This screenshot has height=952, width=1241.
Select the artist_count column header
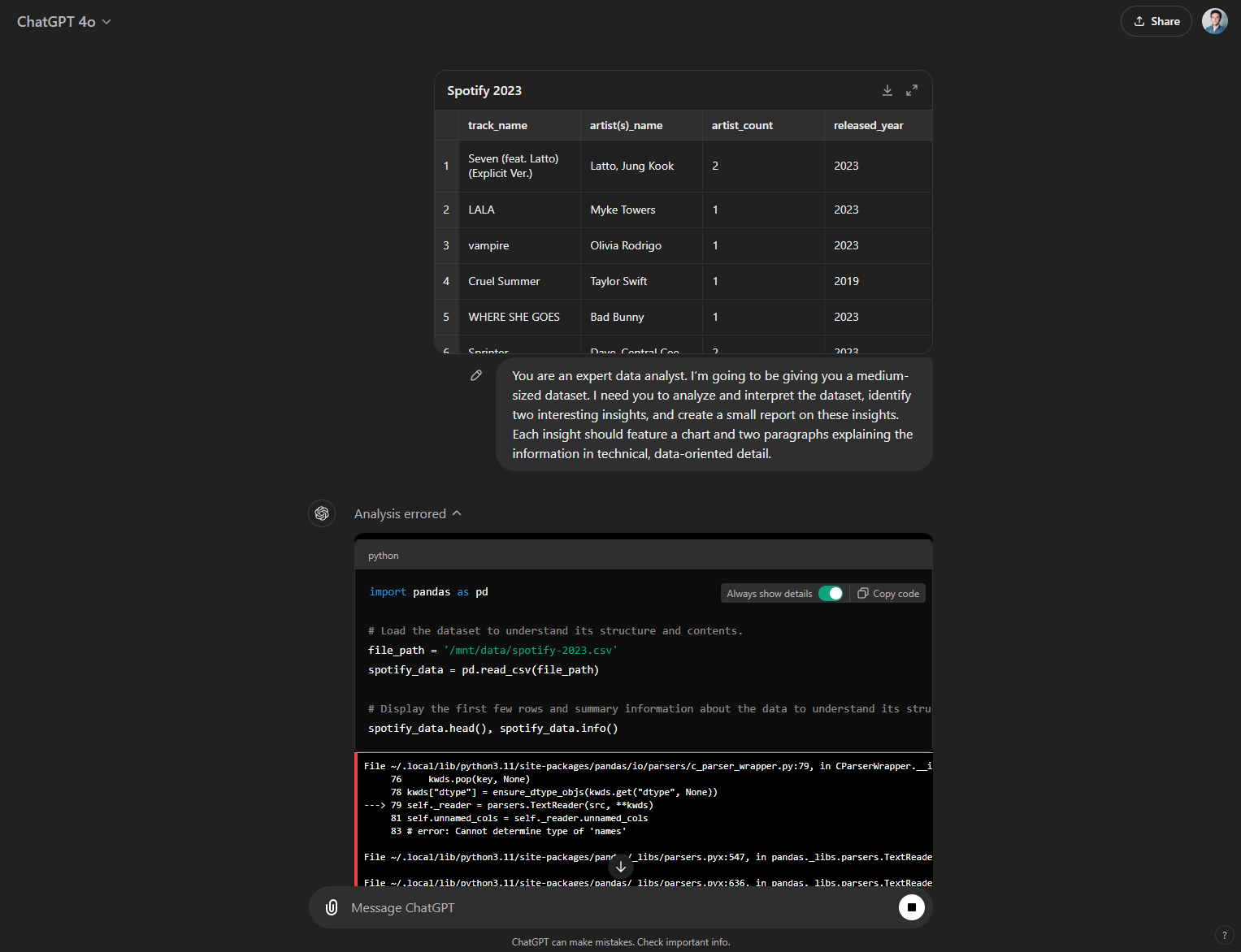[x=764, y=125]
